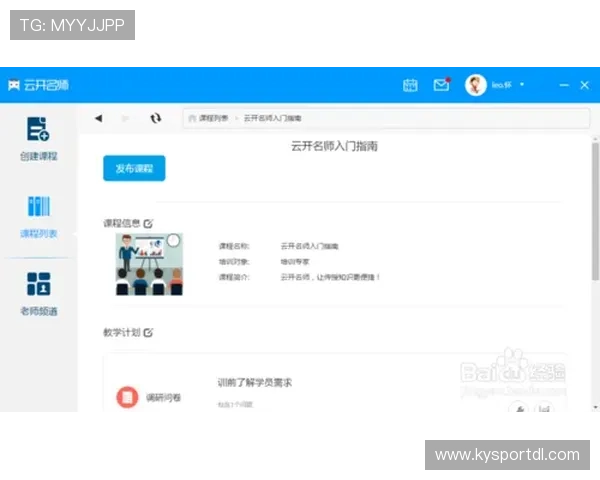Image resolution: width=600 pixels, height=480 pixels.
Task: Click the vertical scrollbar thumb
Action: click(x=595, y=211)
